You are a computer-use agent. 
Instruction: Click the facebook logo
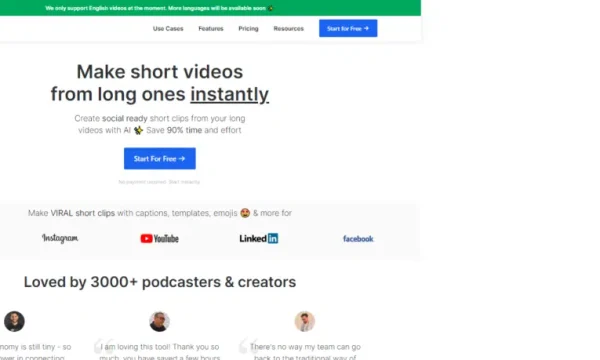point(358,239)
